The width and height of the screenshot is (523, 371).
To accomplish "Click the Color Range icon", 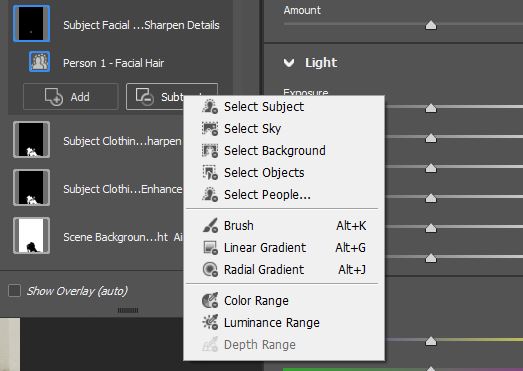I will pos(210,301).
